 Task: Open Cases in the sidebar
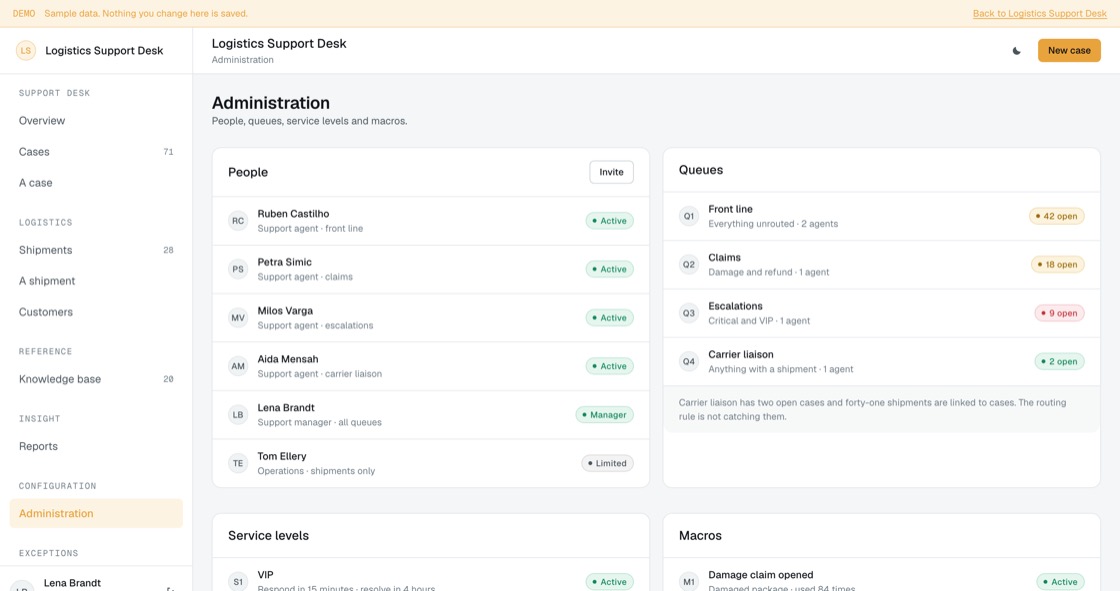(96, 152)
